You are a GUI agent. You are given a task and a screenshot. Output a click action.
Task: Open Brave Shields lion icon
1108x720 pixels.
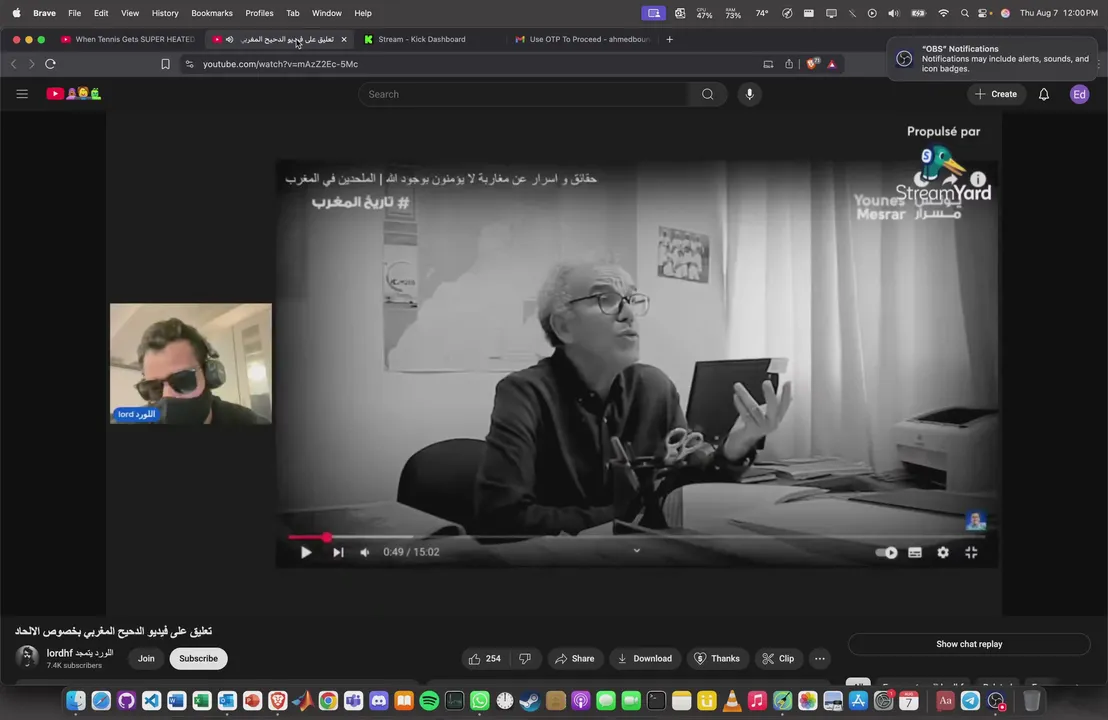(812, 64)
